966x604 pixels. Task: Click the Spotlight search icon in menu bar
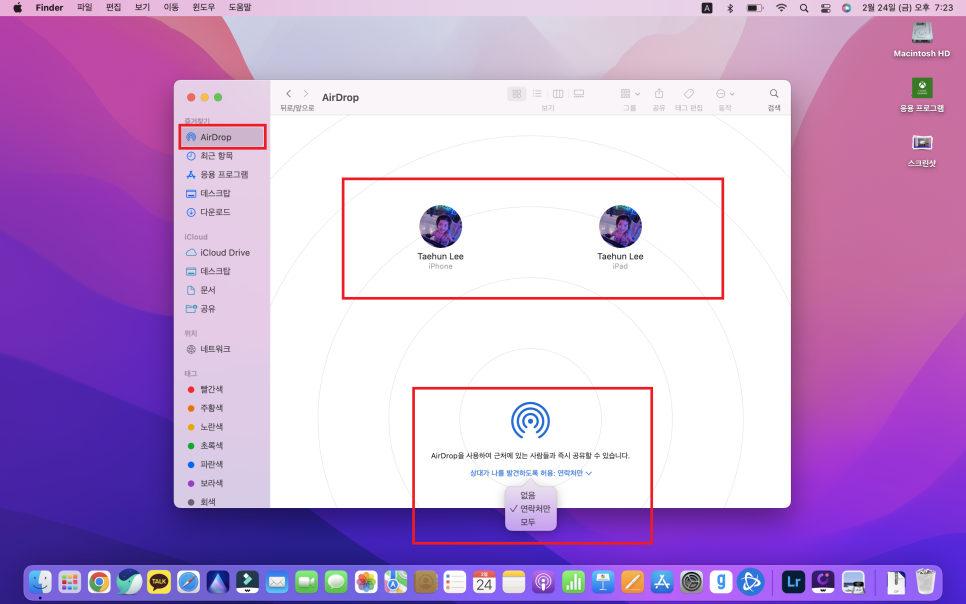pyautogui.click(x=804, y=8)
